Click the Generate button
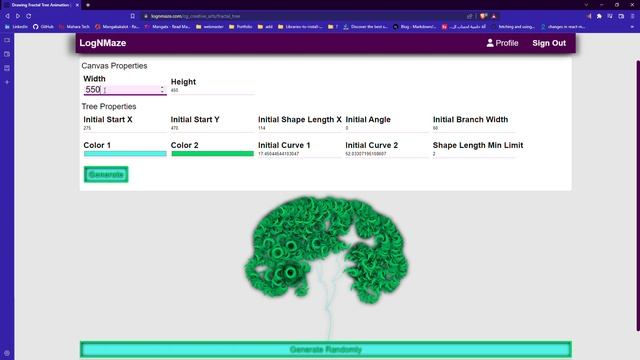Image resolution: width=640 pixels, height=360 pixels. coord(106,175)
